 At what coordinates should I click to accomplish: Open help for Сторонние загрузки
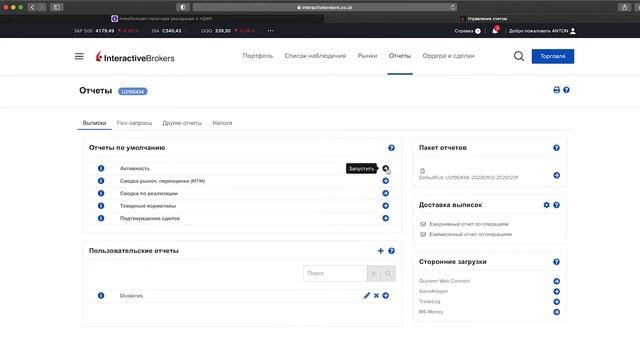[556, 262]
